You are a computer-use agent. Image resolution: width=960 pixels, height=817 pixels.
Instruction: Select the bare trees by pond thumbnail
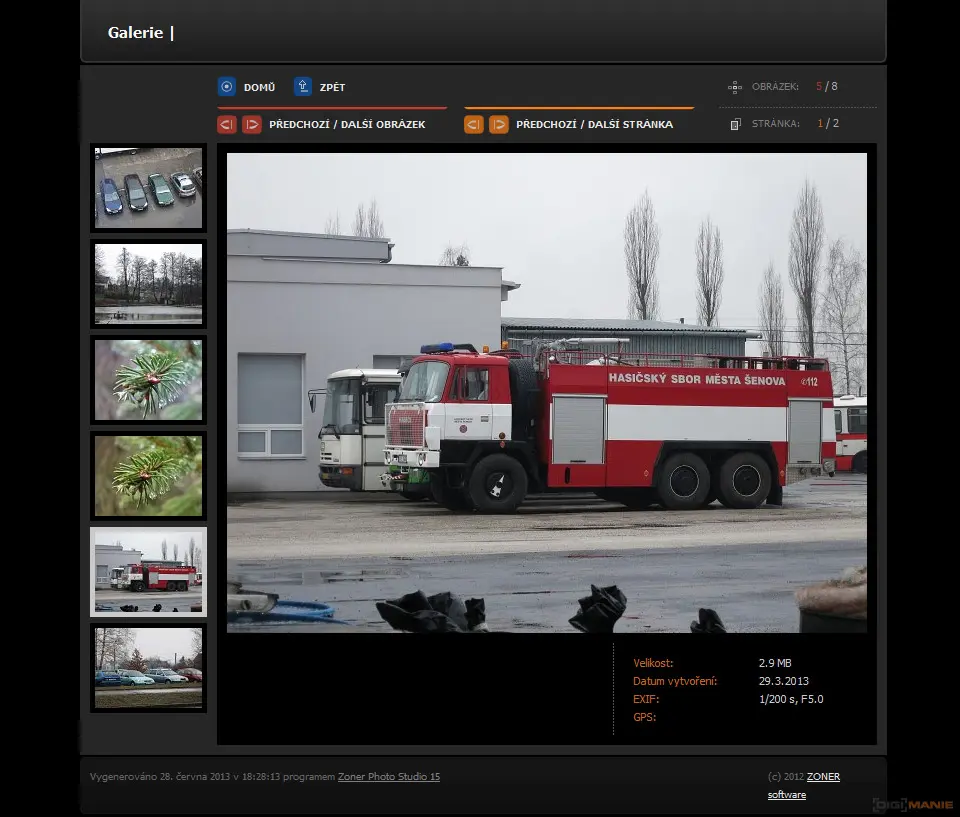tap(148, 284)
